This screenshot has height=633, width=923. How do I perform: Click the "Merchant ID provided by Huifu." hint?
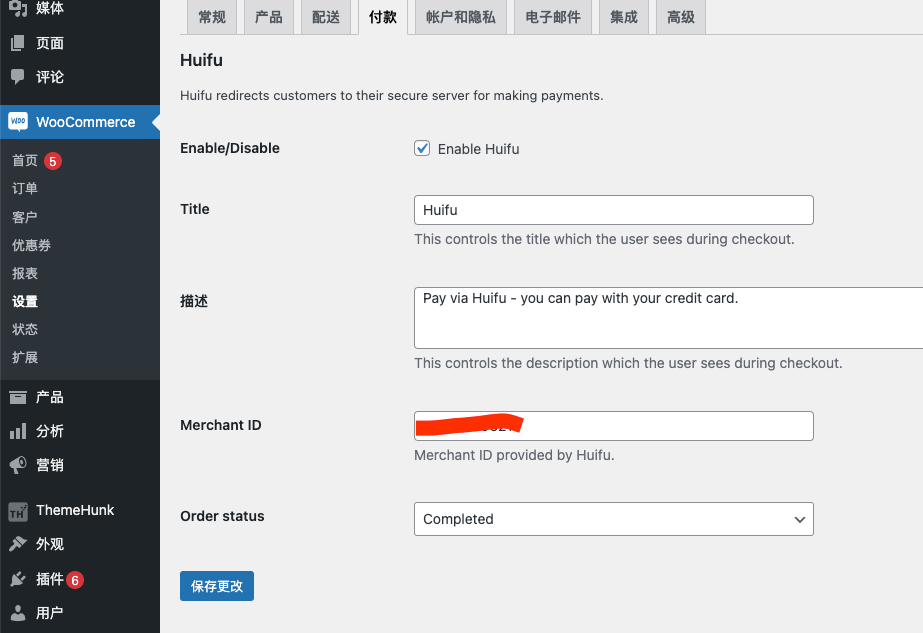pyautogui.click(x=514, y=455)
